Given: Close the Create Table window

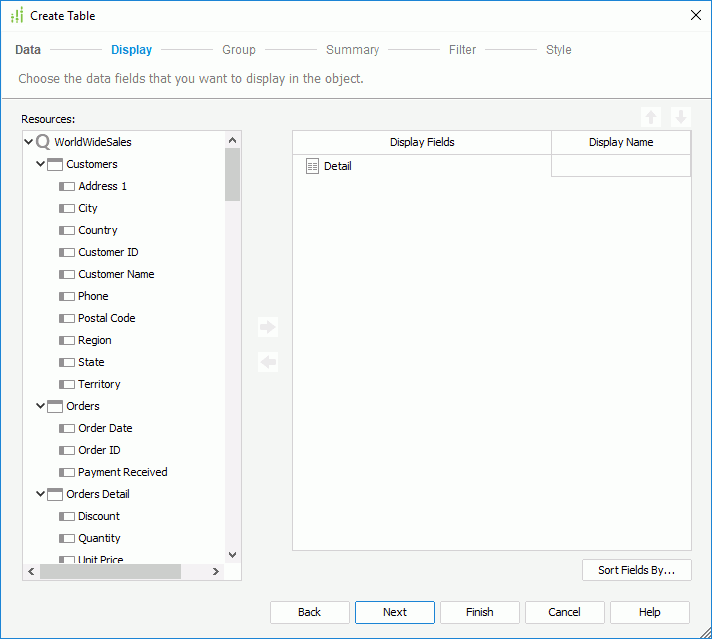Looking at the screenshot, I should pyautogui.click(x=696, y=15).
